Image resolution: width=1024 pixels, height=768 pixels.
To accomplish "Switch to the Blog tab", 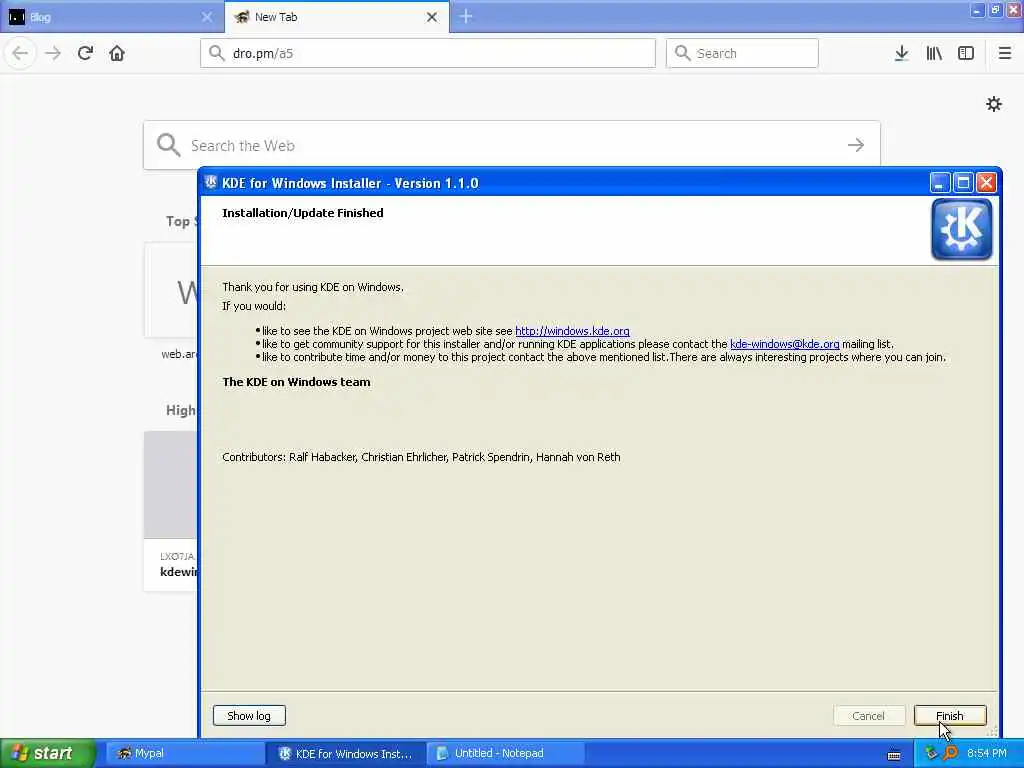I will pyautogui.click(x=111, y=17).
